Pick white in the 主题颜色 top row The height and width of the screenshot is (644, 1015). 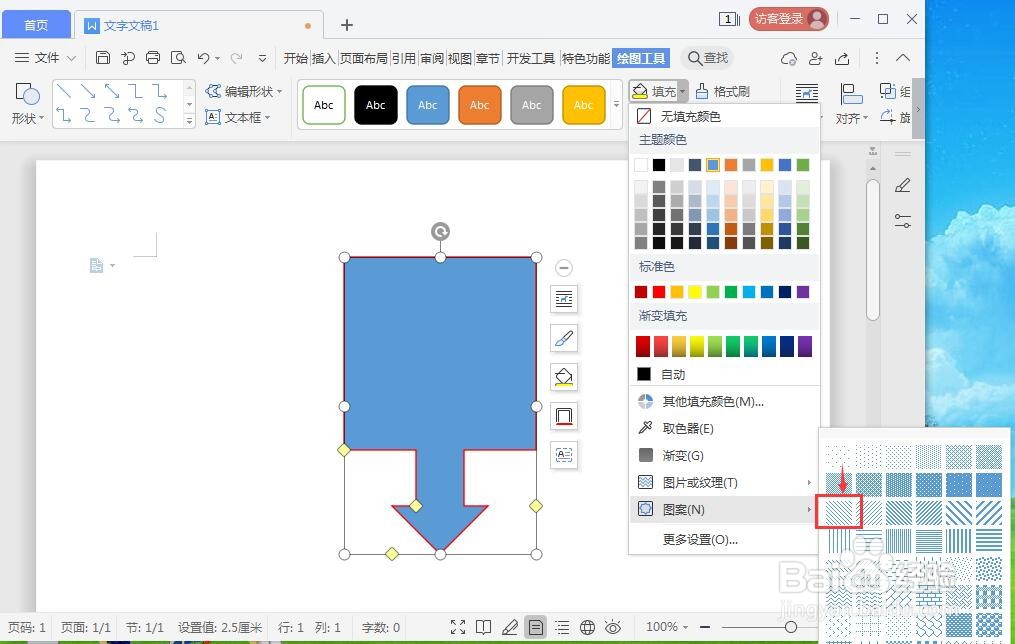pos(641,165)
